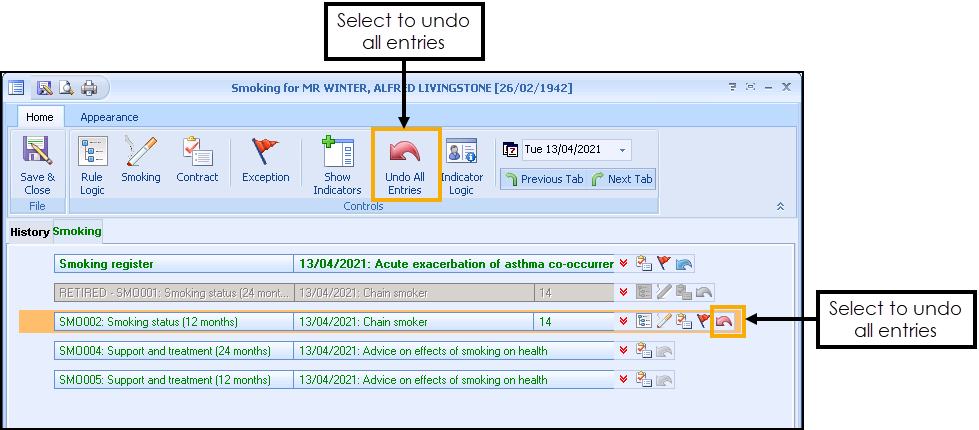Select the Smoking cigarette icon in ribbon
The height and width of the screenshot is (430, 979).
click(141, 162)
